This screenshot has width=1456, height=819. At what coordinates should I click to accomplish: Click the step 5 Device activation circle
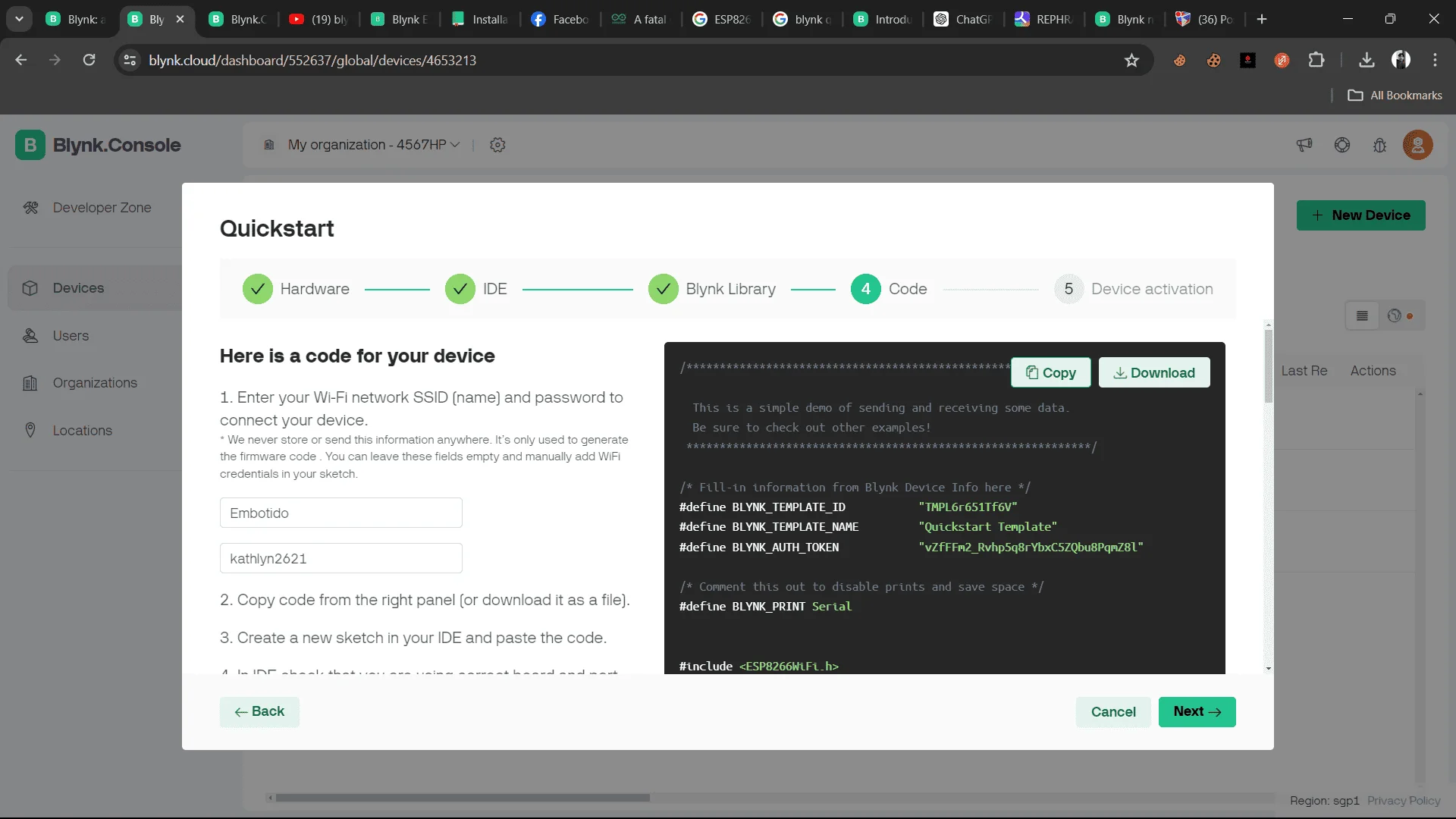pos(1068,289)
